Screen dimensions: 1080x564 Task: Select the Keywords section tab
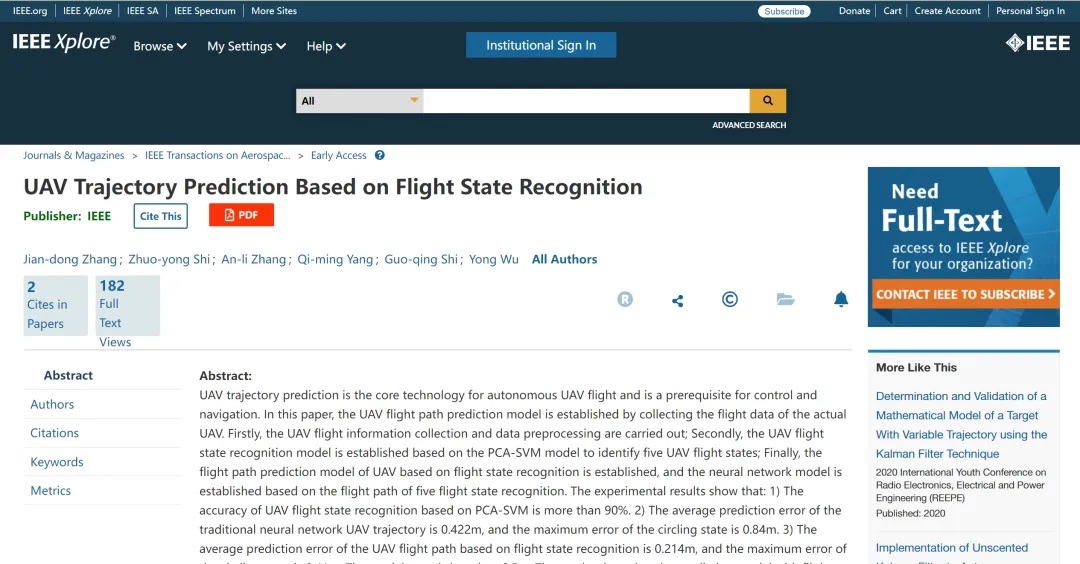click(x=57, y=462)
